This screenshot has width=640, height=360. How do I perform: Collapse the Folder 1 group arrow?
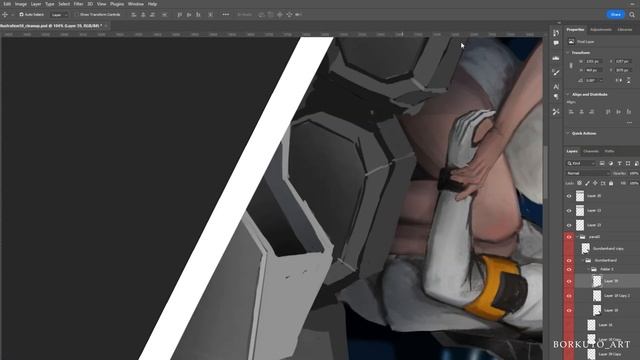(589, 269)
